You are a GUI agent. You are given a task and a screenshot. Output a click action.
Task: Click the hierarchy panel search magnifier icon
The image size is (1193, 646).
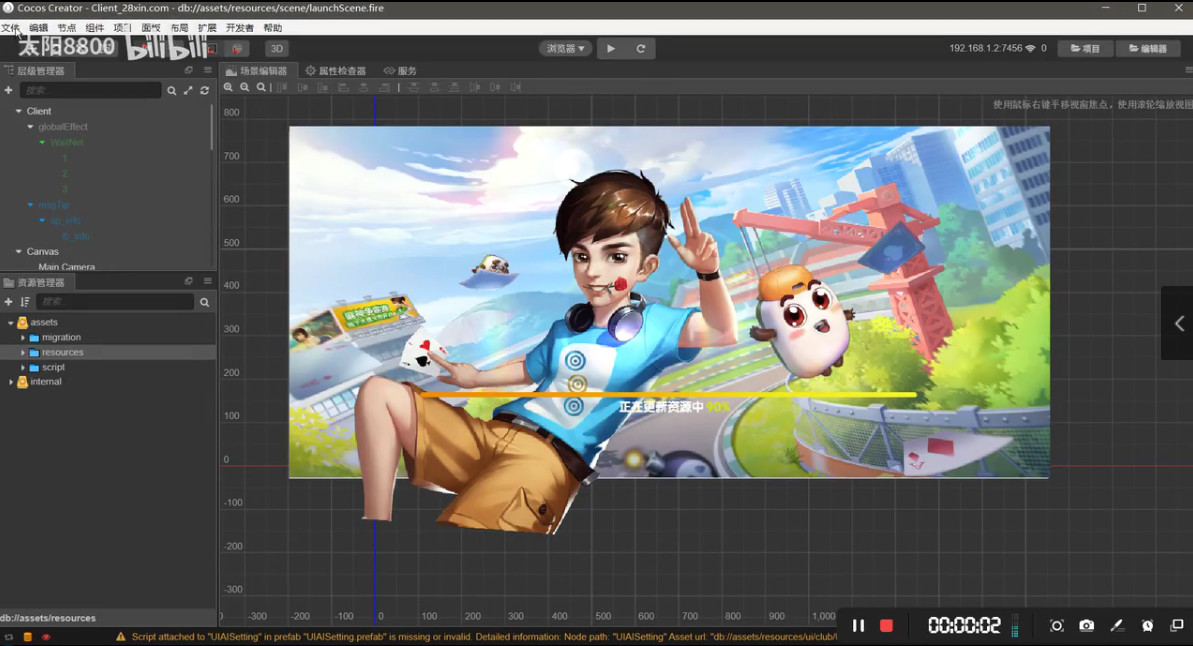(171, 91)
